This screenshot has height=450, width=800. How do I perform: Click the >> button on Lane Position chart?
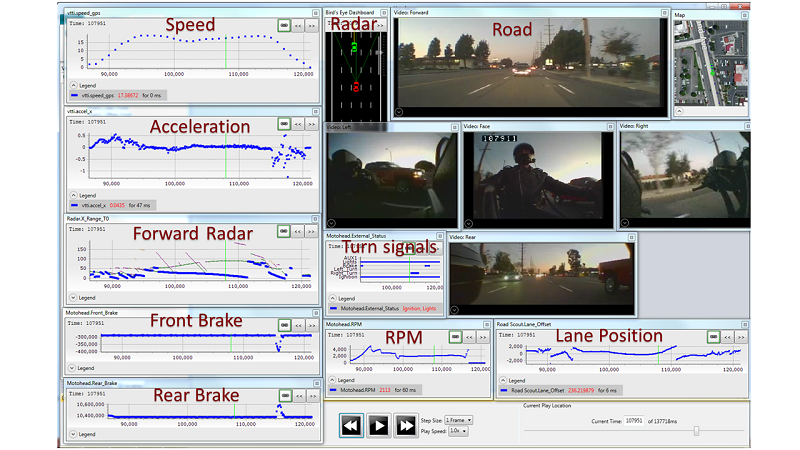[x=741, y=337]
